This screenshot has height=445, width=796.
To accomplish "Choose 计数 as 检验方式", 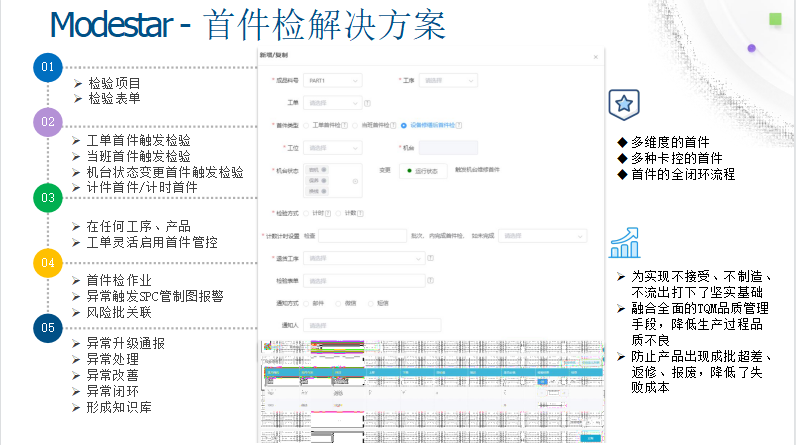I will coord(339,214).
